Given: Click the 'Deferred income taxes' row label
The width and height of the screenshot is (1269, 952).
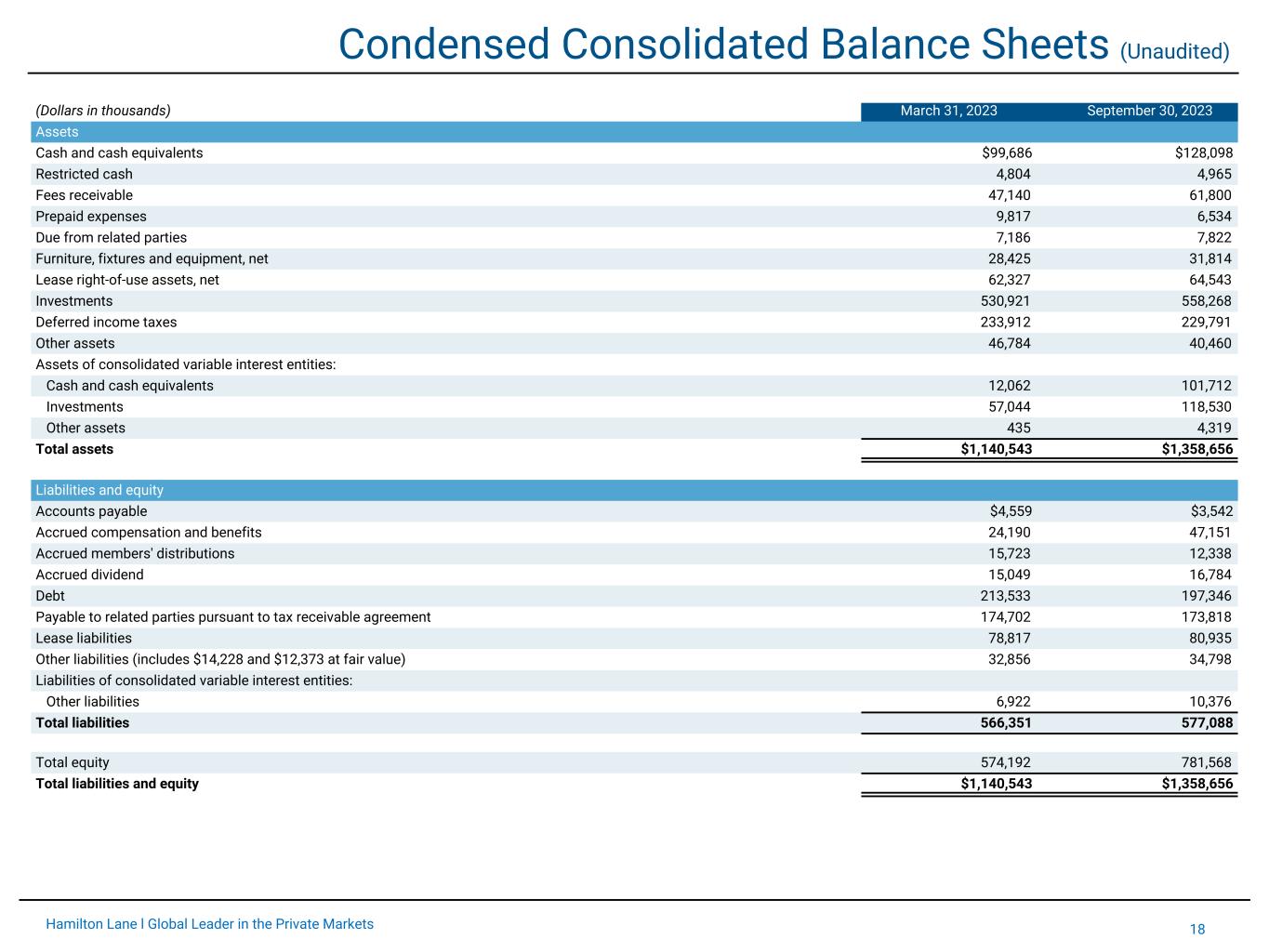Looking at the screenshot, I should click(x=106, y=323).
